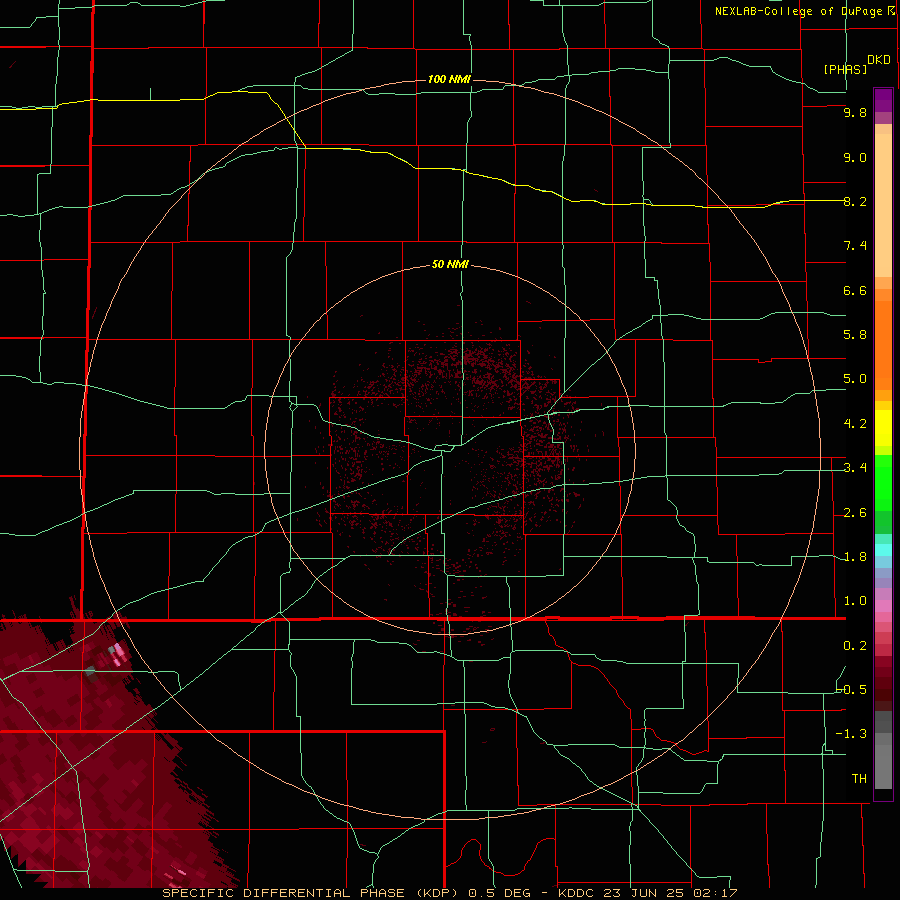Click the "-0.5" value on the color scale
Viewport: 900px width, 900px height.
[851, 690]
